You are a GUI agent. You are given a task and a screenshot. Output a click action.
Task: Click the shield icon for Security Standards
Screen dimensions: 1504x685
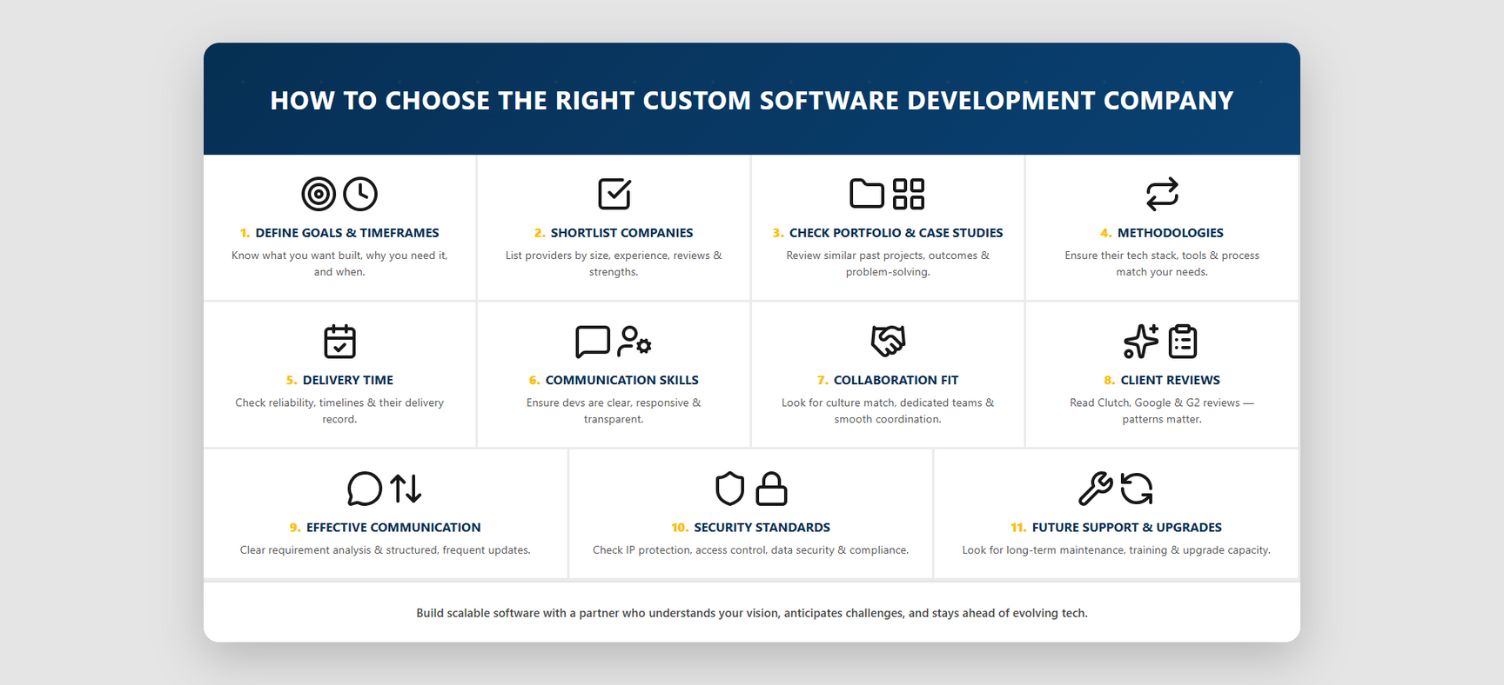tap(730, 489)
